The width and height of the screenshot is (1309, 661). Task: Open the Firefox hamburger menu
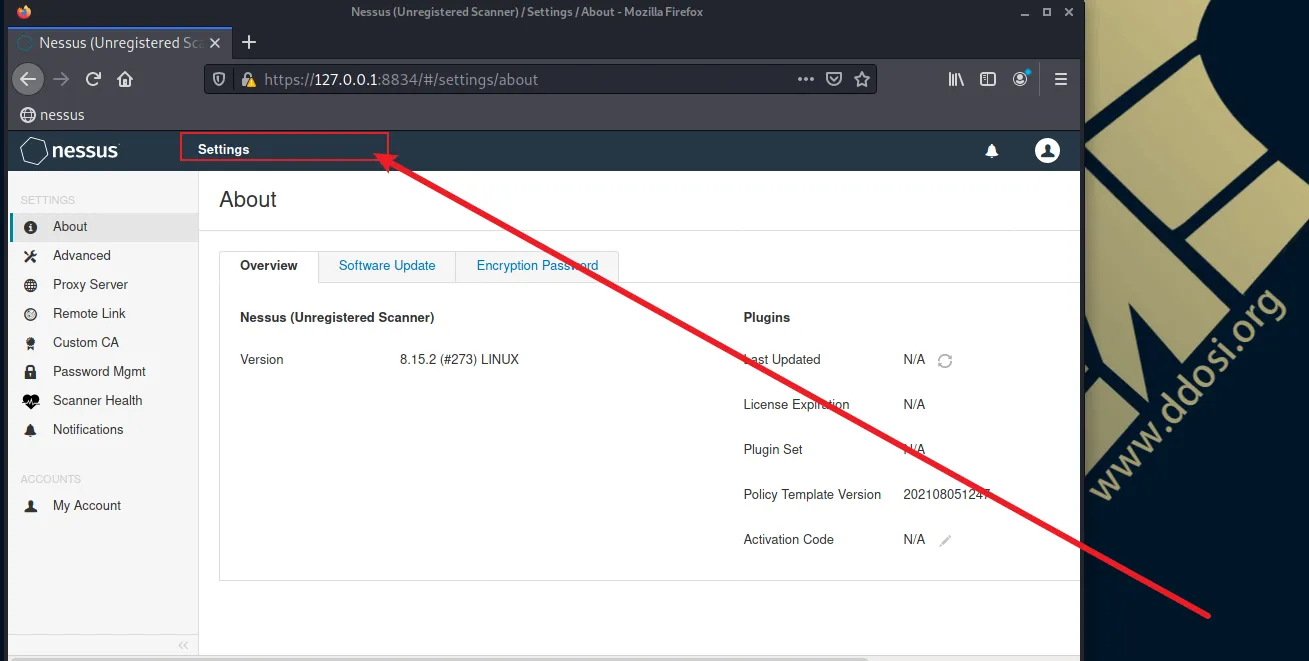coord(1061,80)
